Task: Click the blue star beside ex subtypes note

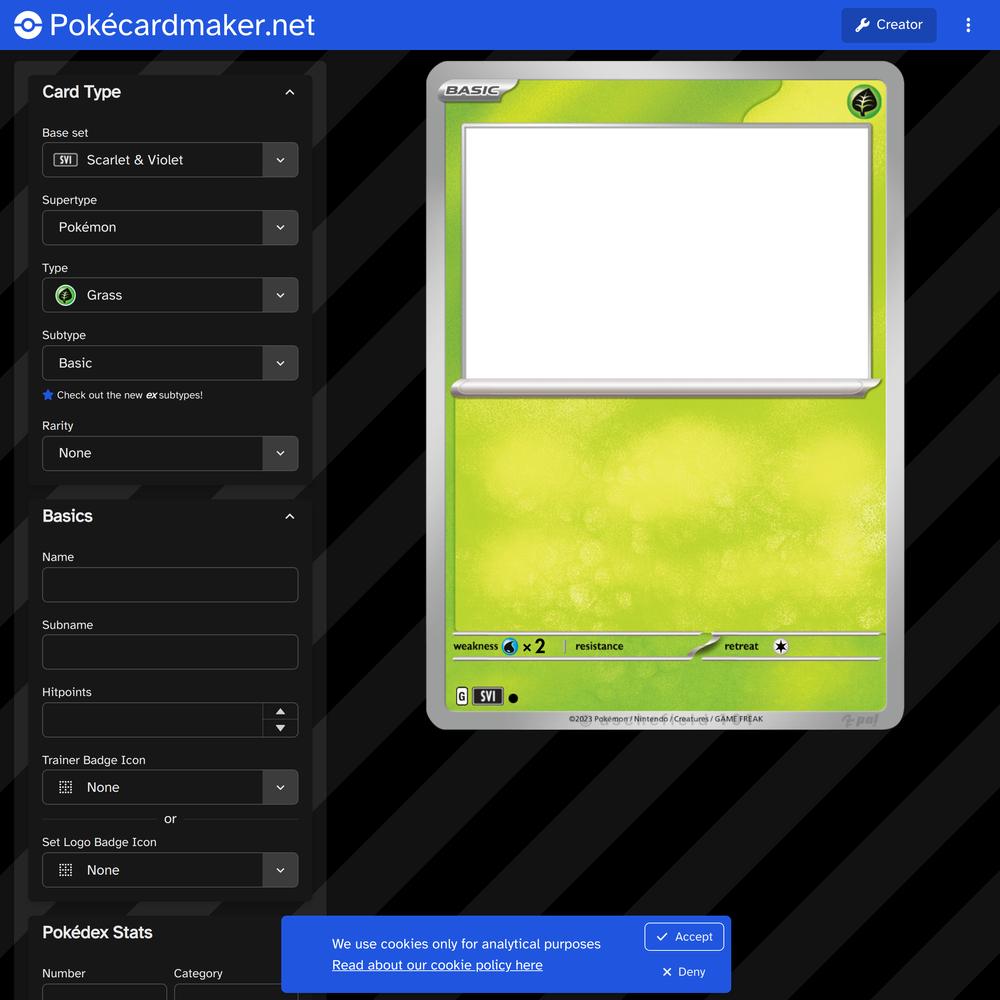Action: (x=48, y=395)
